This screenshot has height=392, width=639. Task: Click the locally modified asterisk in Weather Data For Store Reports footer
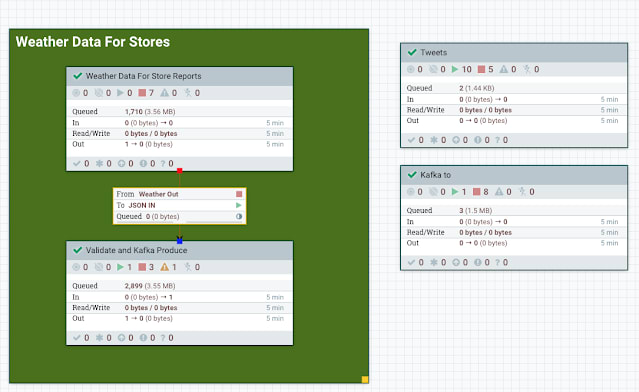pyautogui.click(x=99, y=163)
